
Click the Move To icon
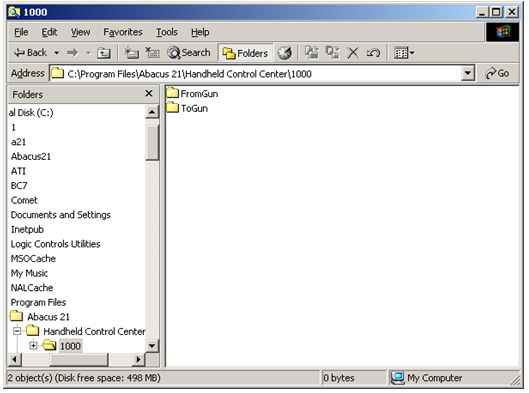[x=312, y=53]
